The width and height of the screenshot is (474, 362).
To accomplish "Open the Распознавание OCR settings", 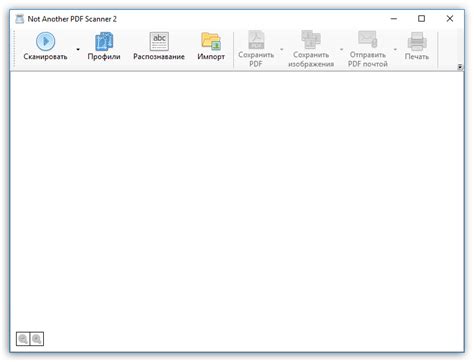I will pos(159,47).
